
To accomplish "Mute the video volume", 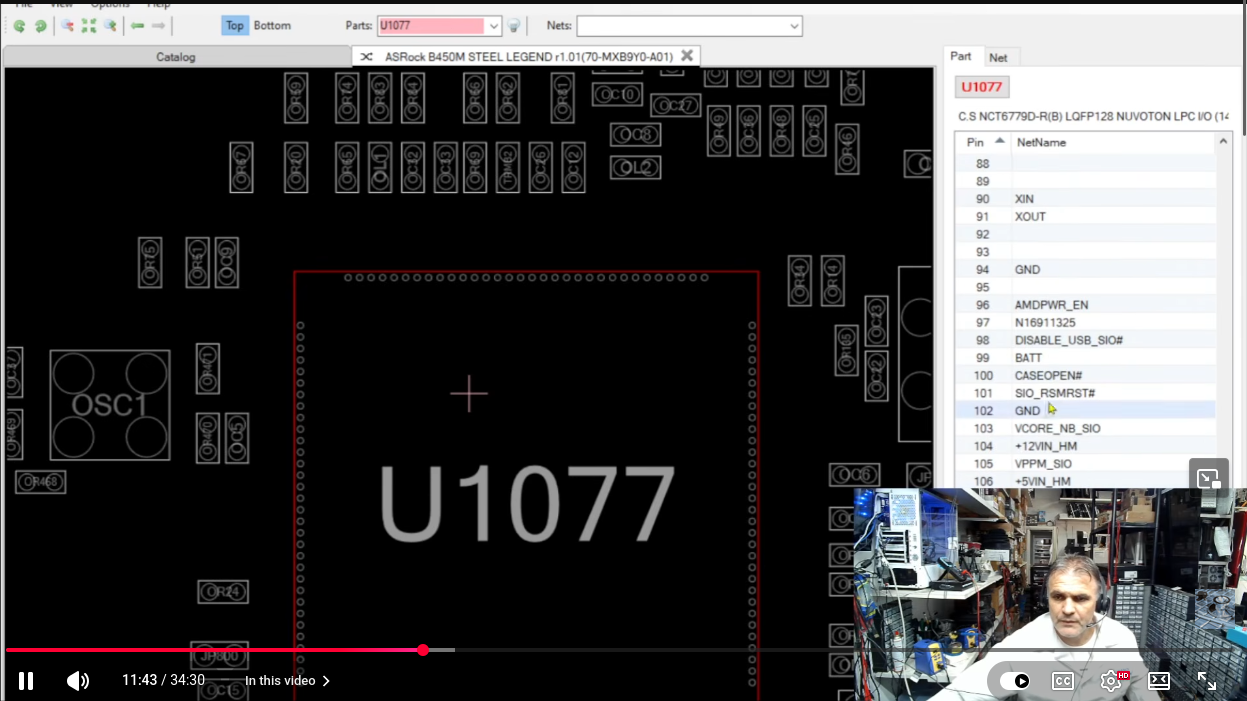I will point(77,681).
